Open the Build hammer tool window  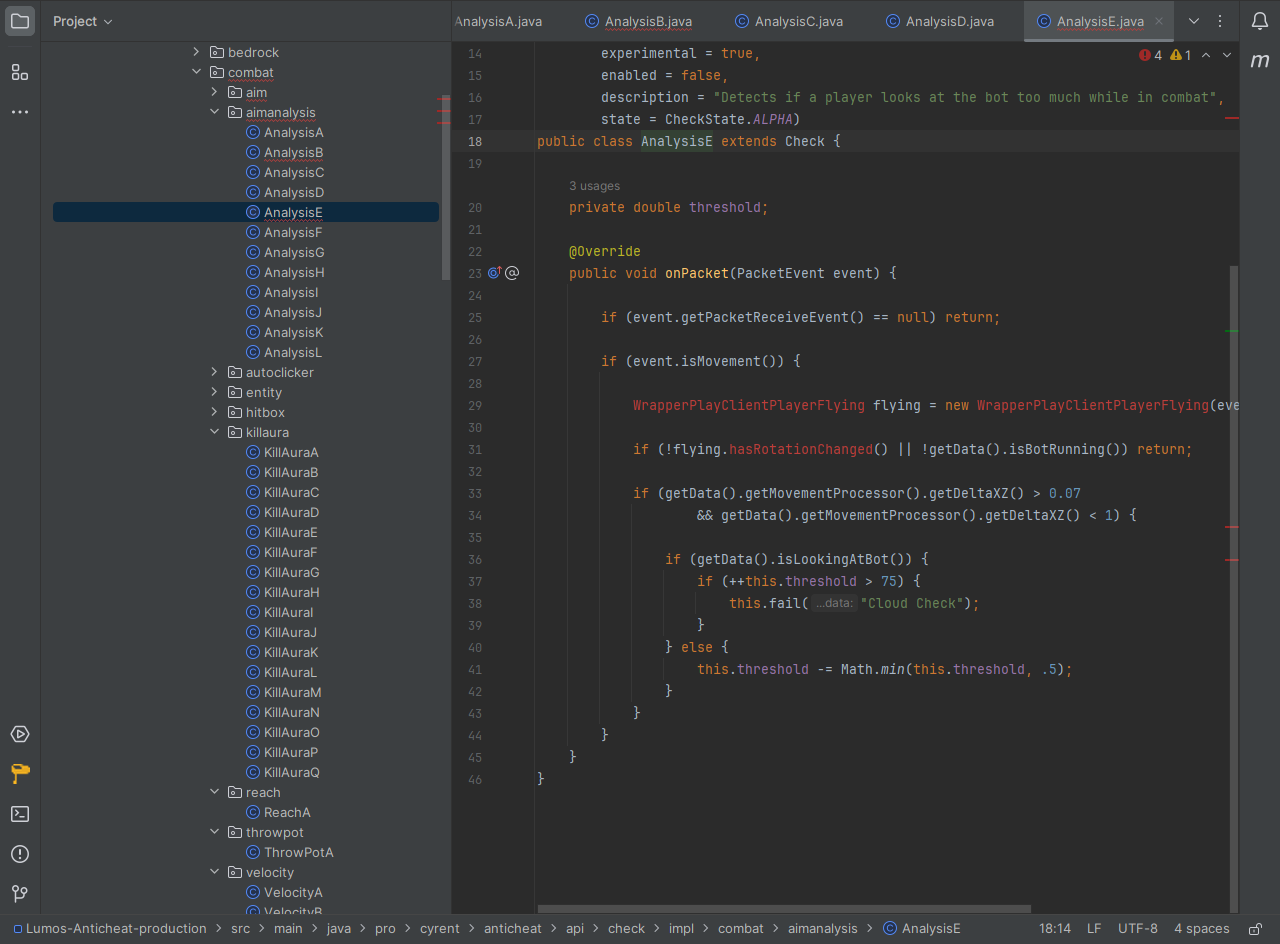(20, 773)
